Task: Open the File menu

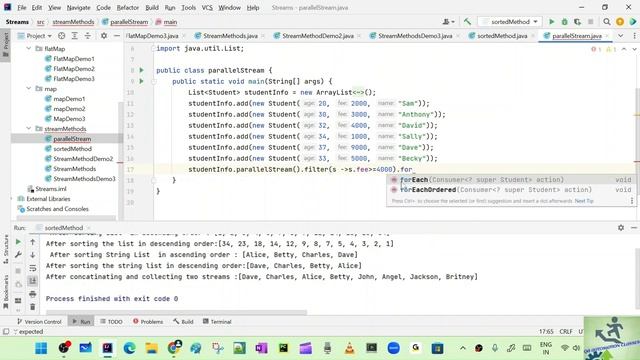Action: coord(22,7)
